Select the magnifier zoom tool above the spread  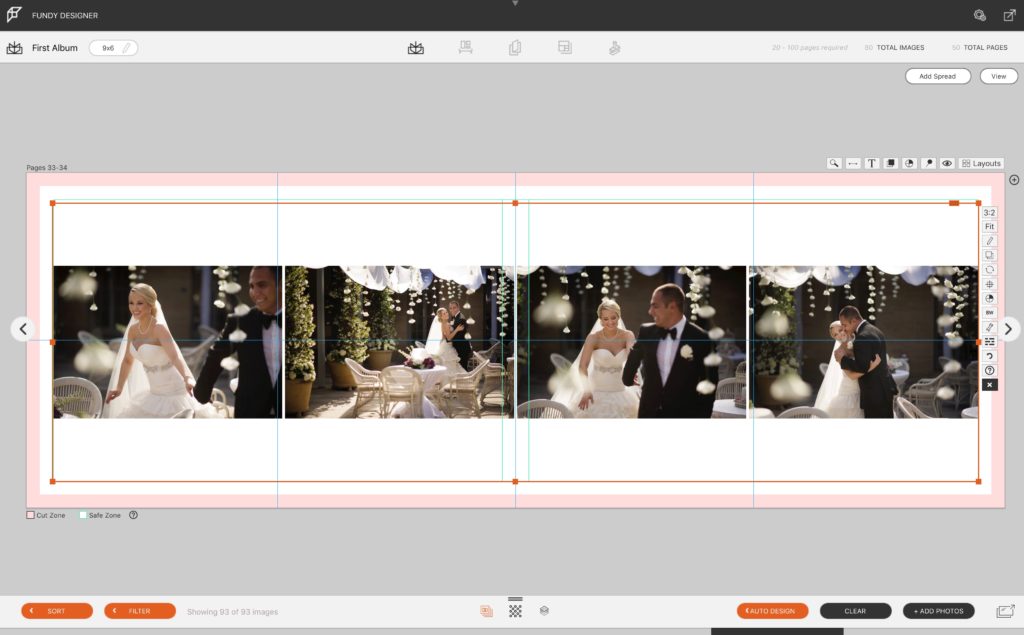click(x=834, y=163)
